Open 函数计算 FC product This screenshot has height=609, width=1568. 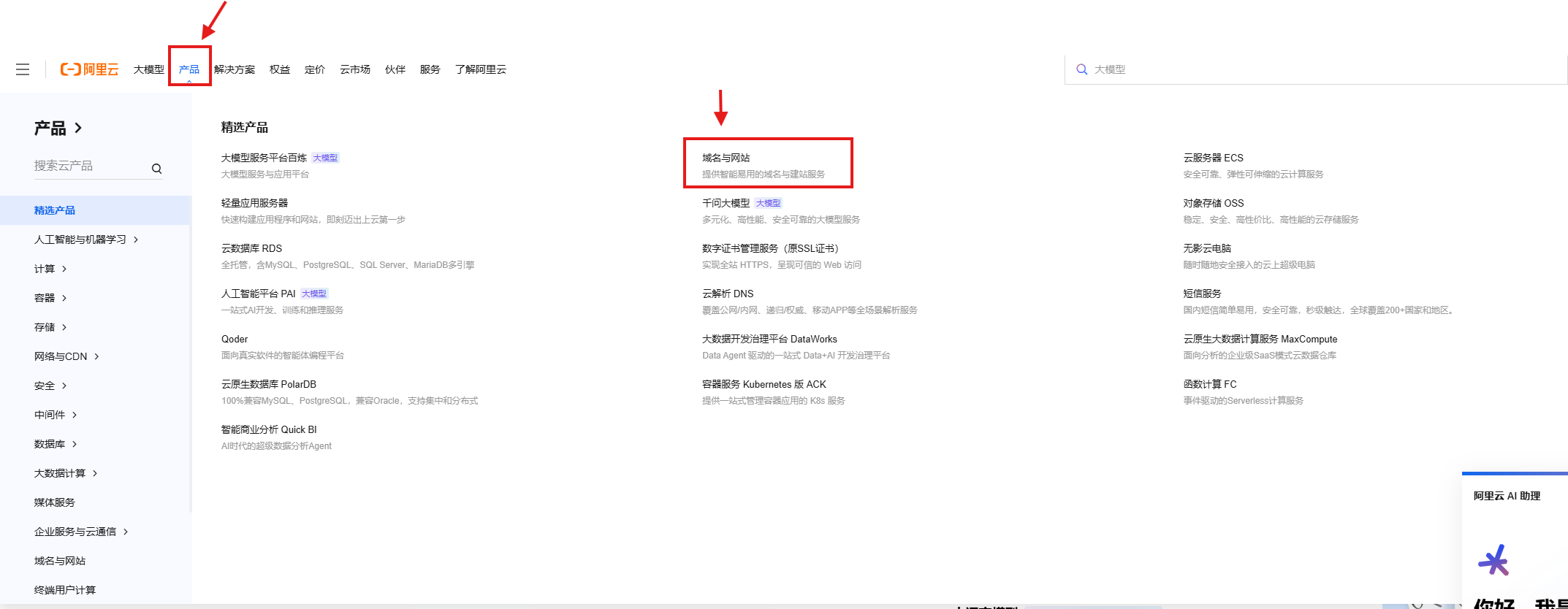point(1210,384)
